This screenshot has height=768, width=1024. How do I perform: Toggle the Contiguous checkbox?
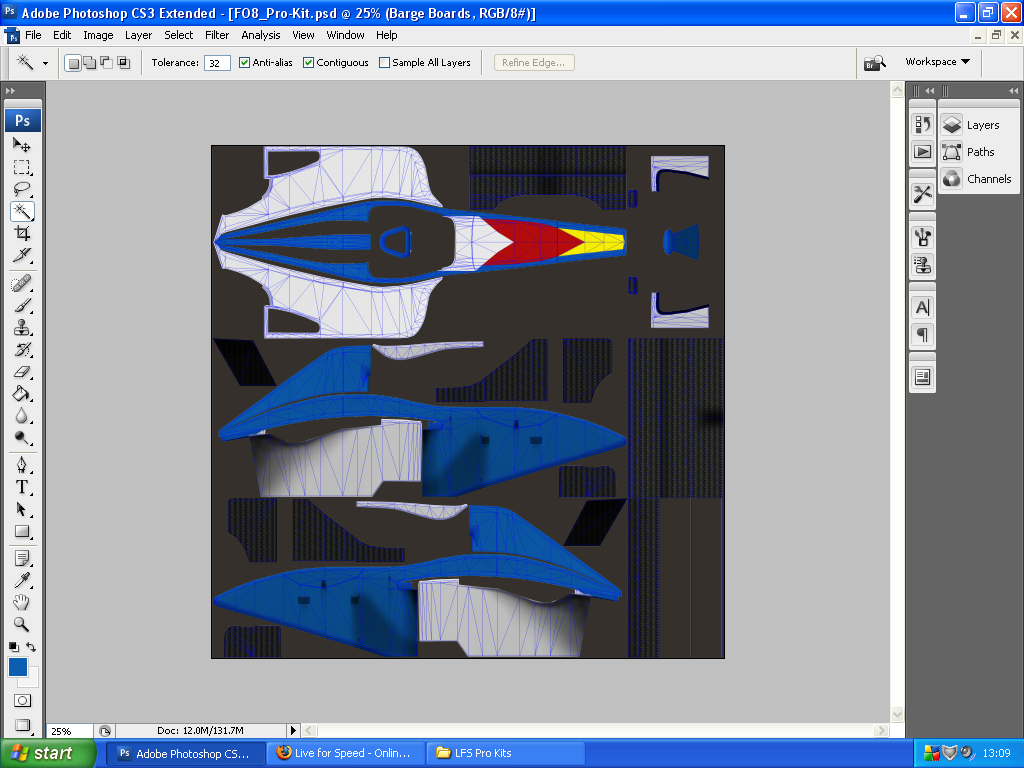pyautogui.click(x=308, y=63)
